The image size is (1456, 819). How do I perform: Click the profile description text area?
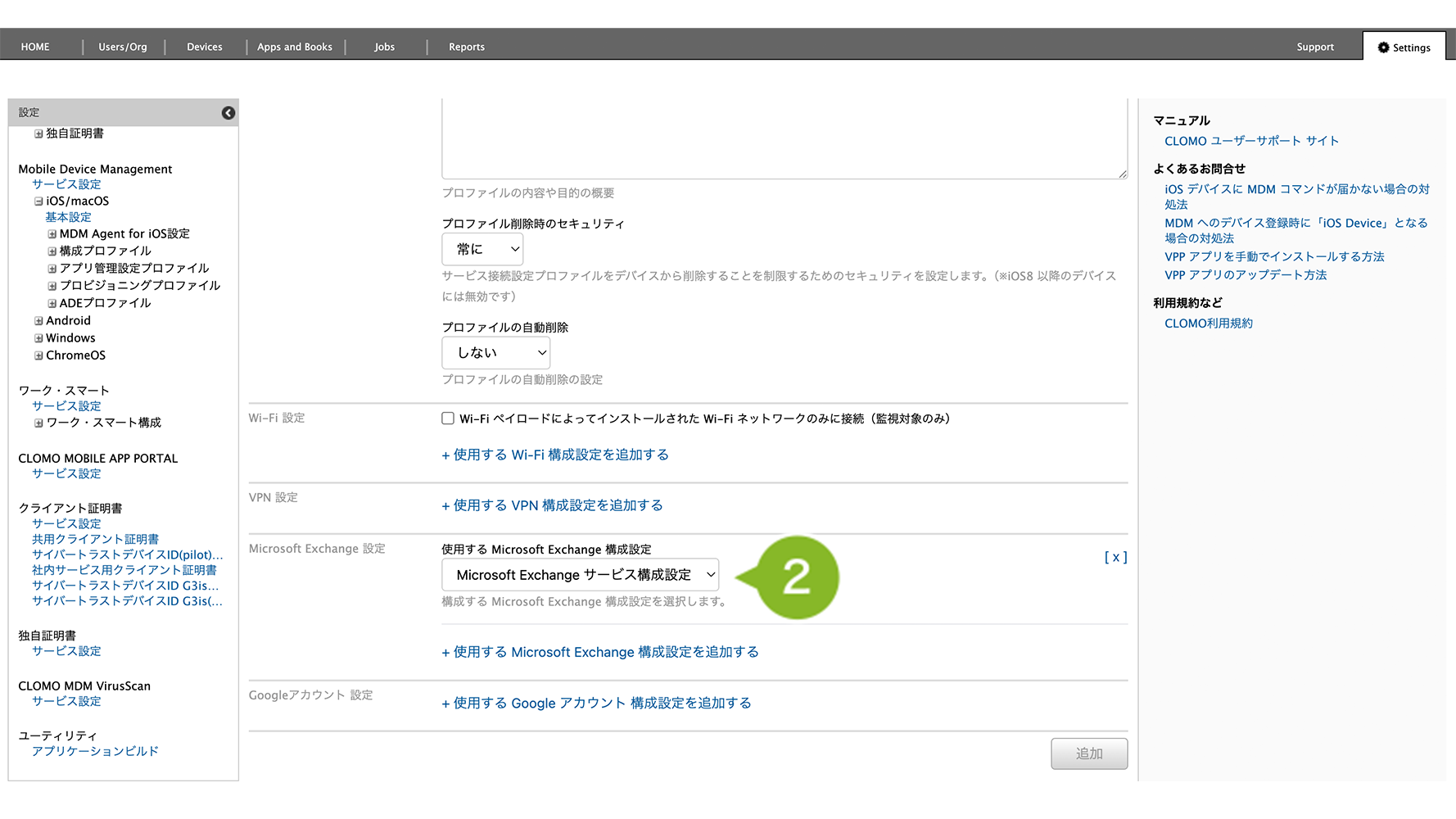tap(784, 139)
